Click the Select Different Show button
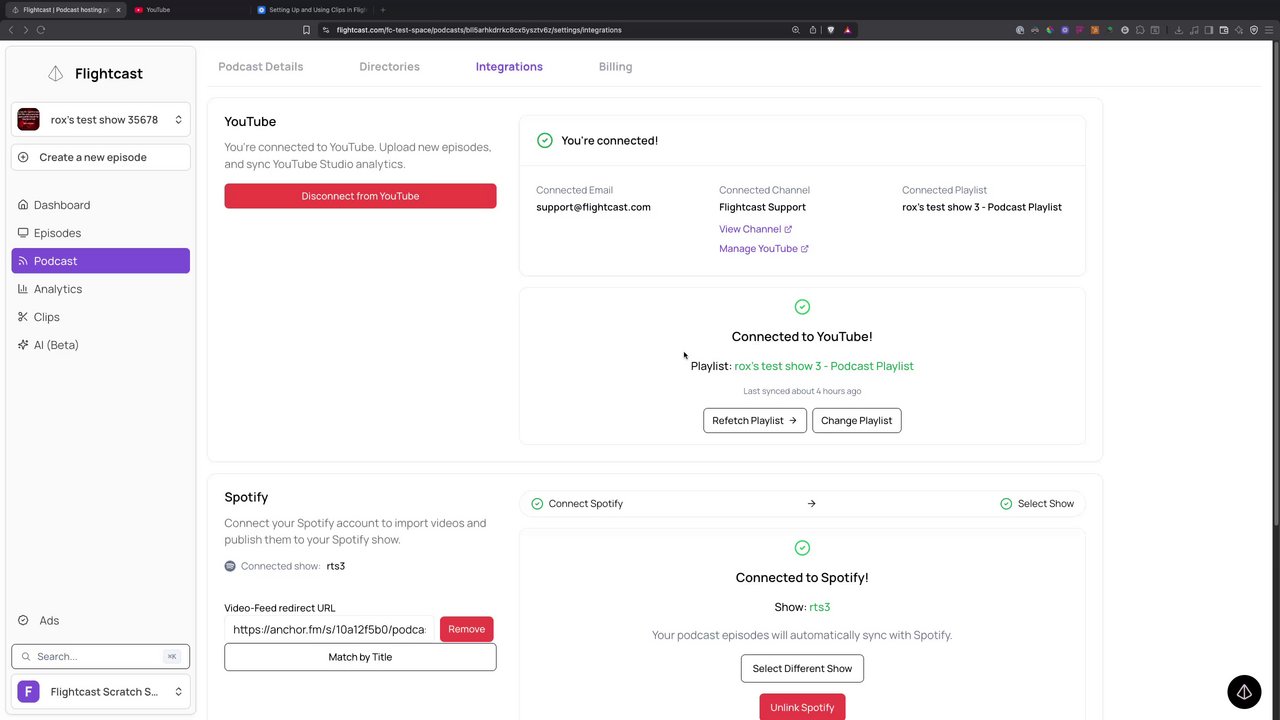 [802, 669]
